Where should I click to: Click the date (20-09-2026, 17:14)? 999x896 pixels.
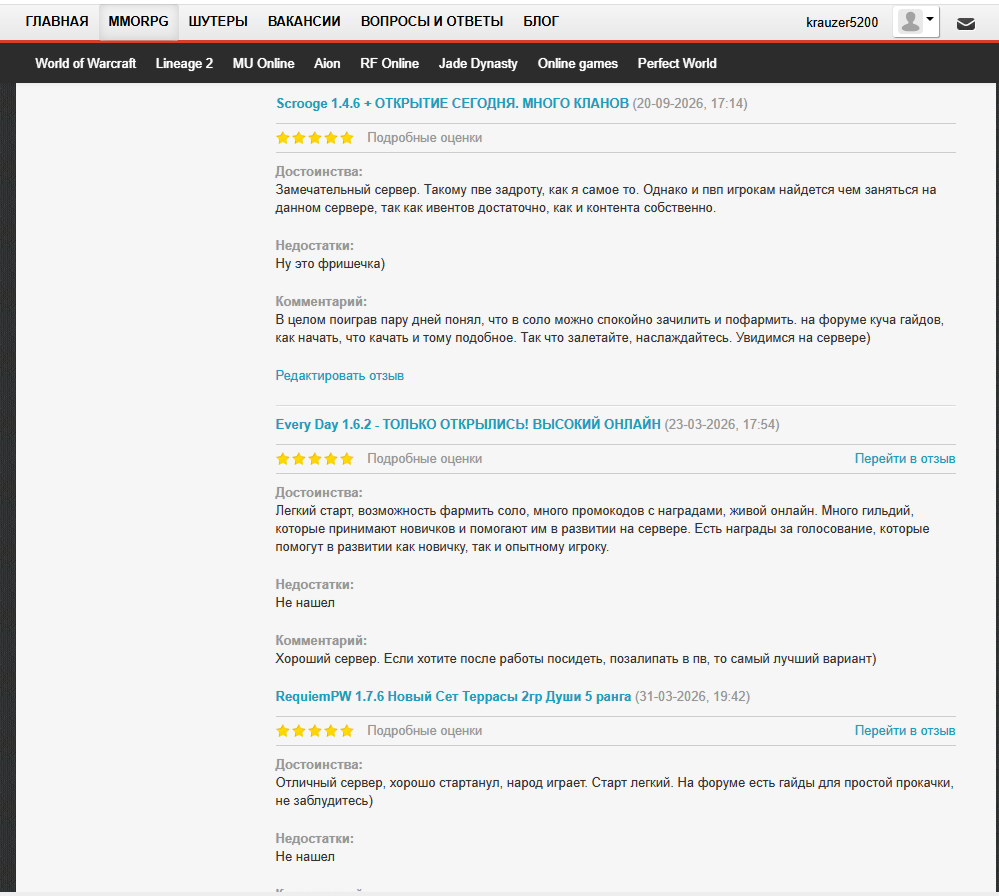(690, 103)
